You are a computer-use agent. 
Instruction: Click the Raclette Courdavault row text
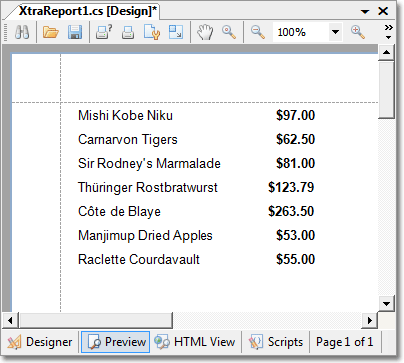click(x=139, y=259)
